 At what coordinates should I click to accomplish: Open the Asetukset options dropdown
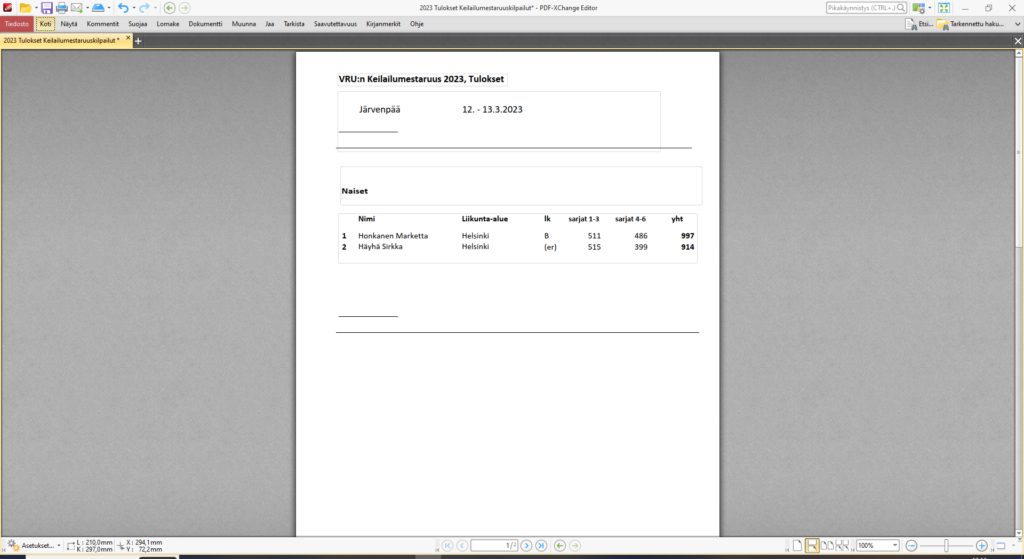36,545
